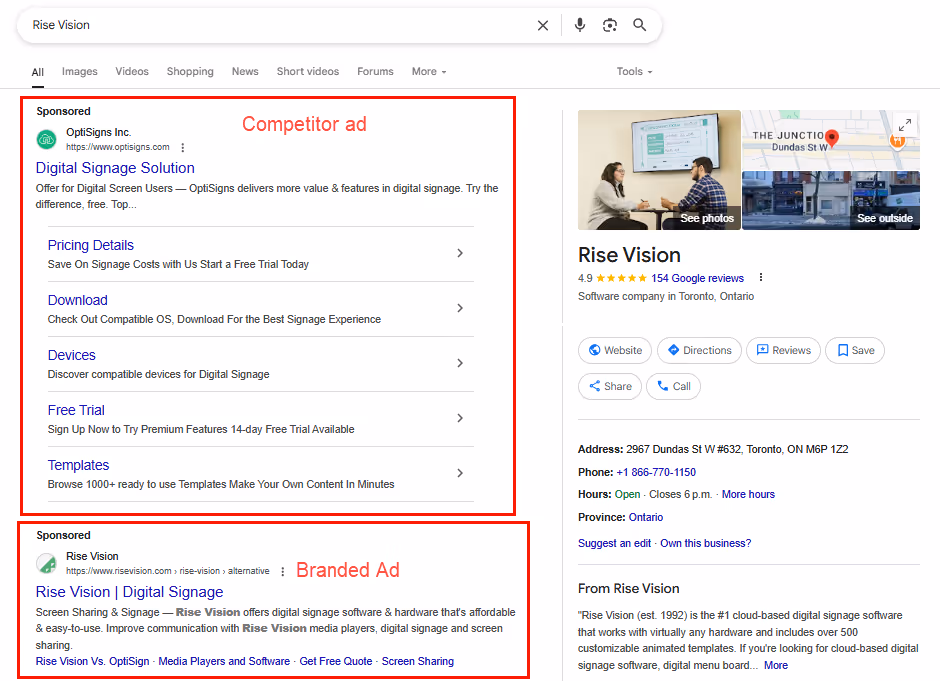Switch to the Shopping tab
This screenshot has height=681, width=940.
click(x=190, y=71)
